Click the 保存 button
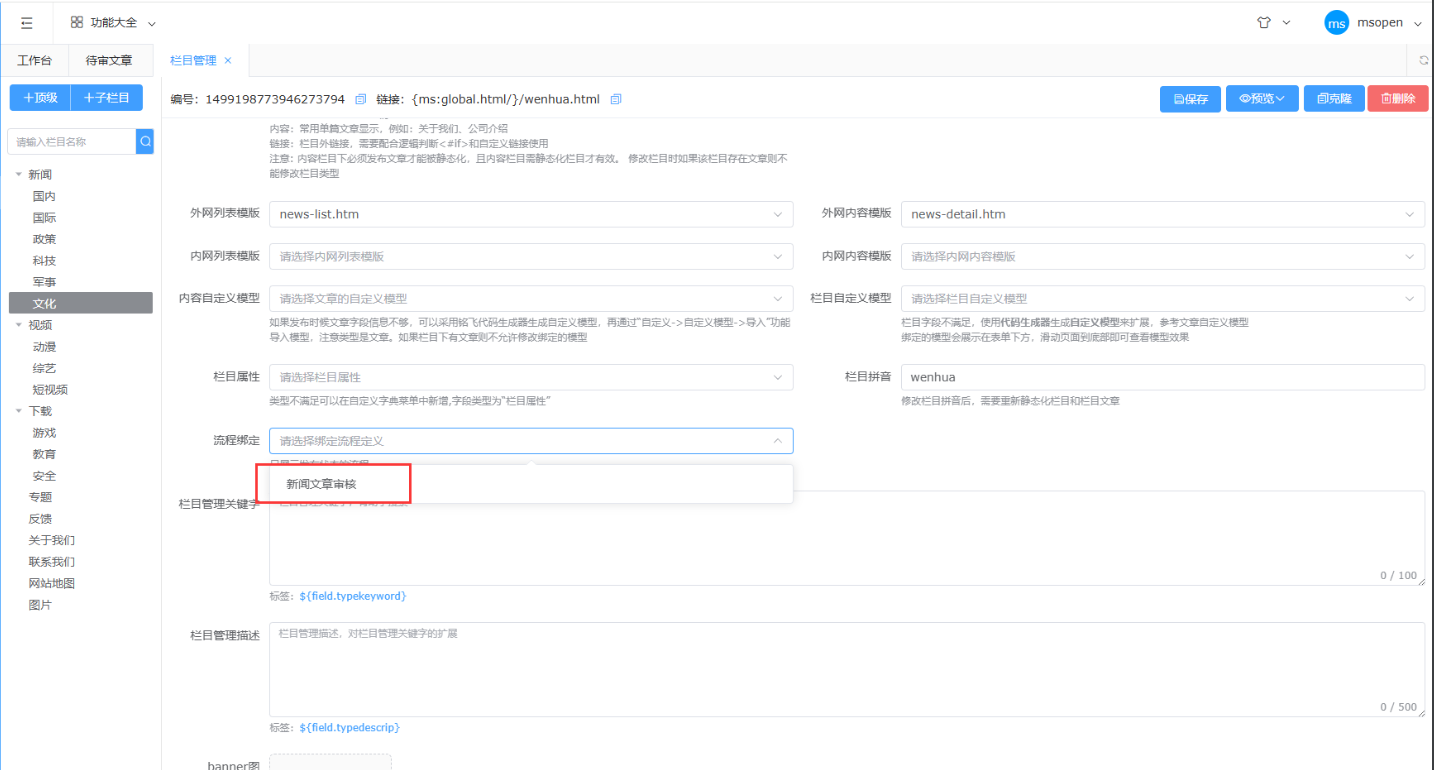The width and height of the screenshot is (1434, 770). [1190, 99]
